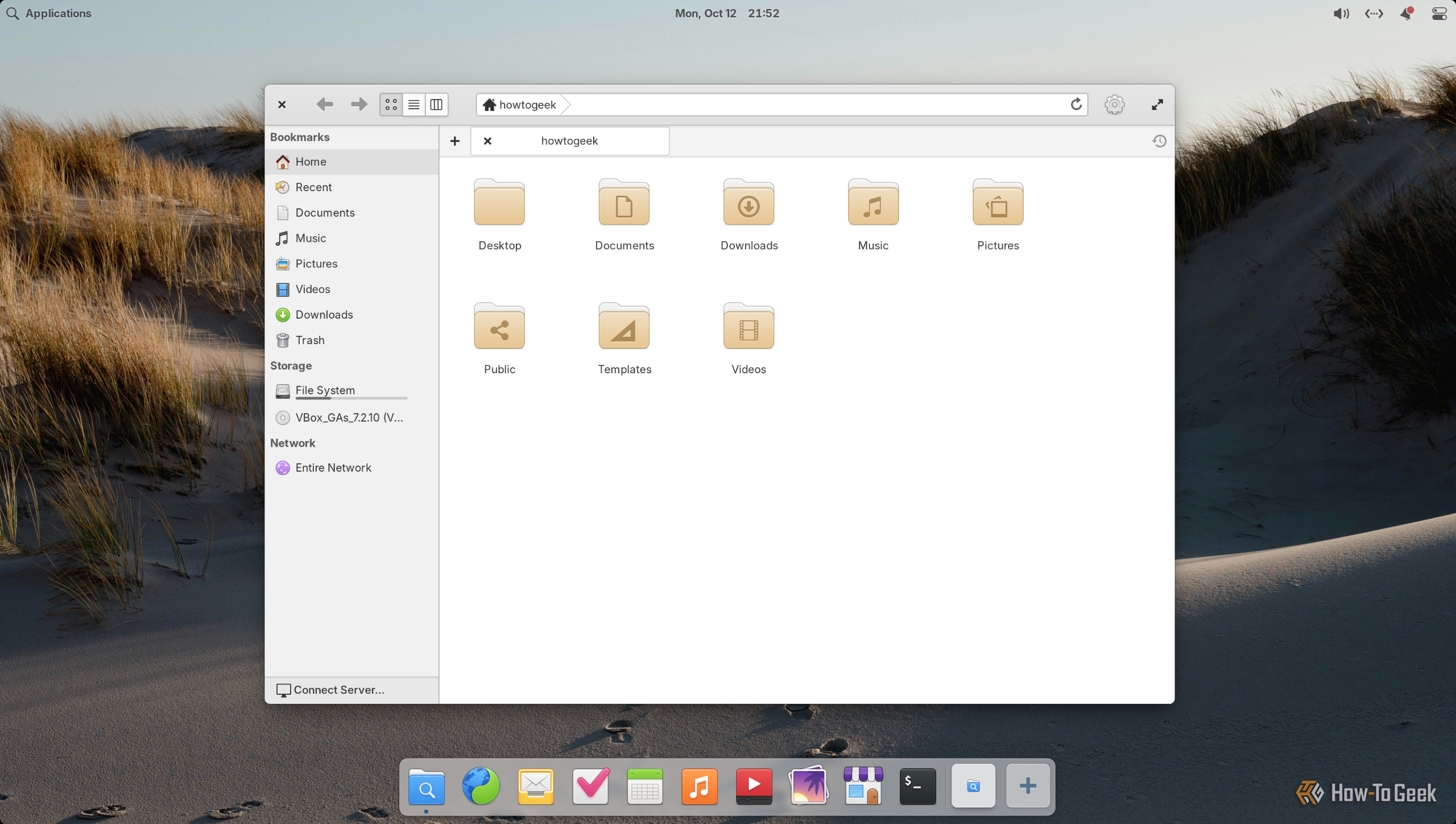Launch Terminal from dock
The image size is (1456, 824).
tap(917, 786)
